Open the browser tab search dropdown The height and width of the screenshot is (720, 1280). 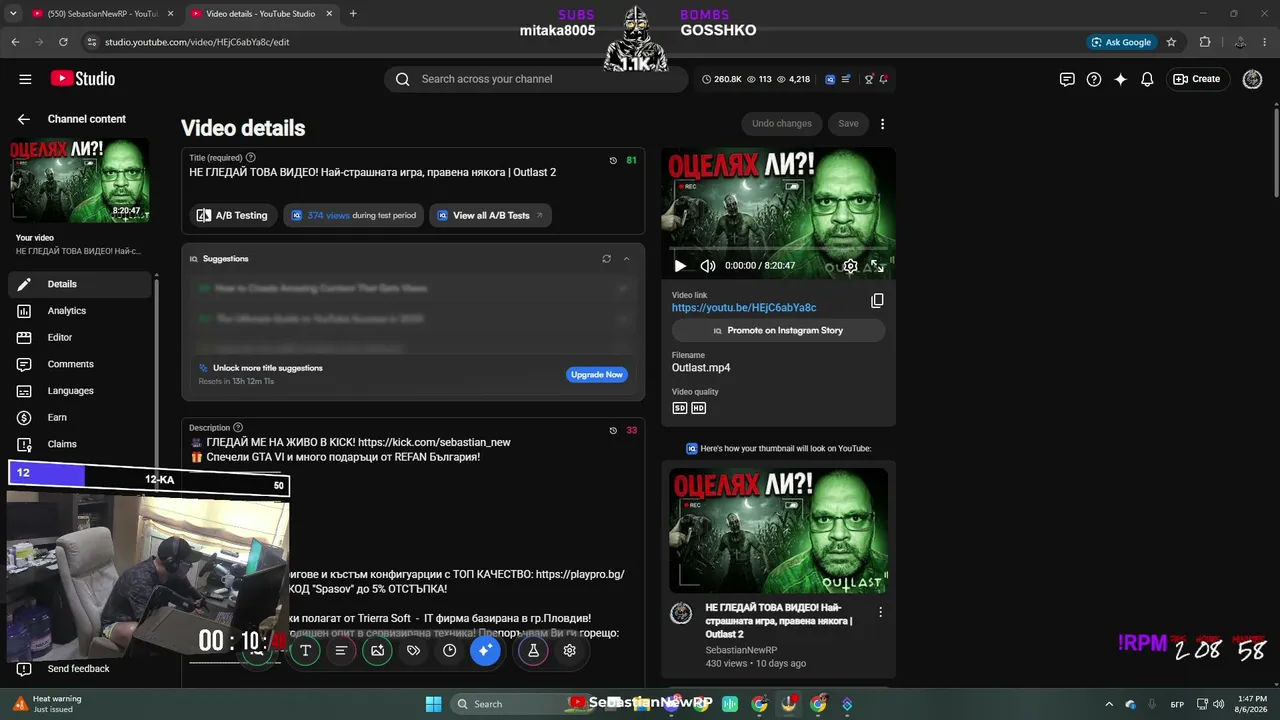click(x=13, y=14)
